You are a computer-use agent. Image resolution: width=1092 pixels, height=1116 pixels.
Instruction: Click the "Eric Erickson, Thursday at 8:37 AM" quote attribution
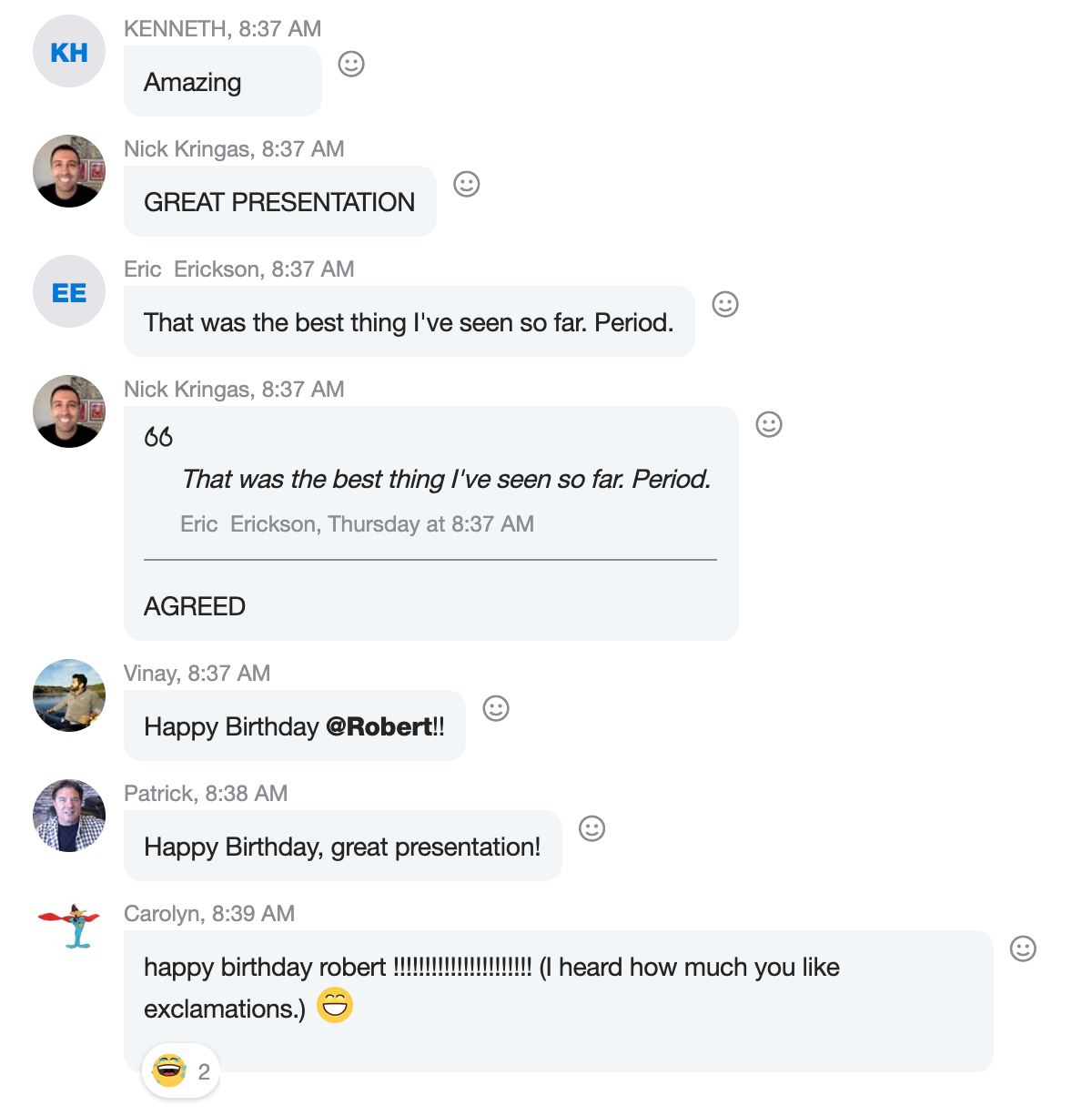click(x=357, y=524)
